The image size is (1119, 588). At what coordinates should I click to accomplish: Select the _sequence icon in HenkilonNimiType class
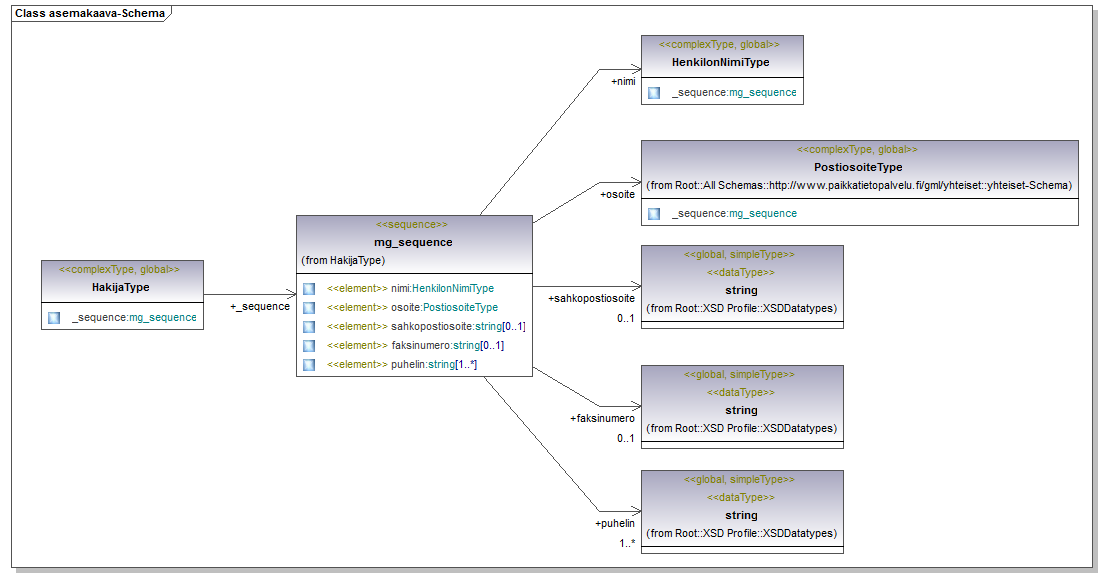pos(654,93)
